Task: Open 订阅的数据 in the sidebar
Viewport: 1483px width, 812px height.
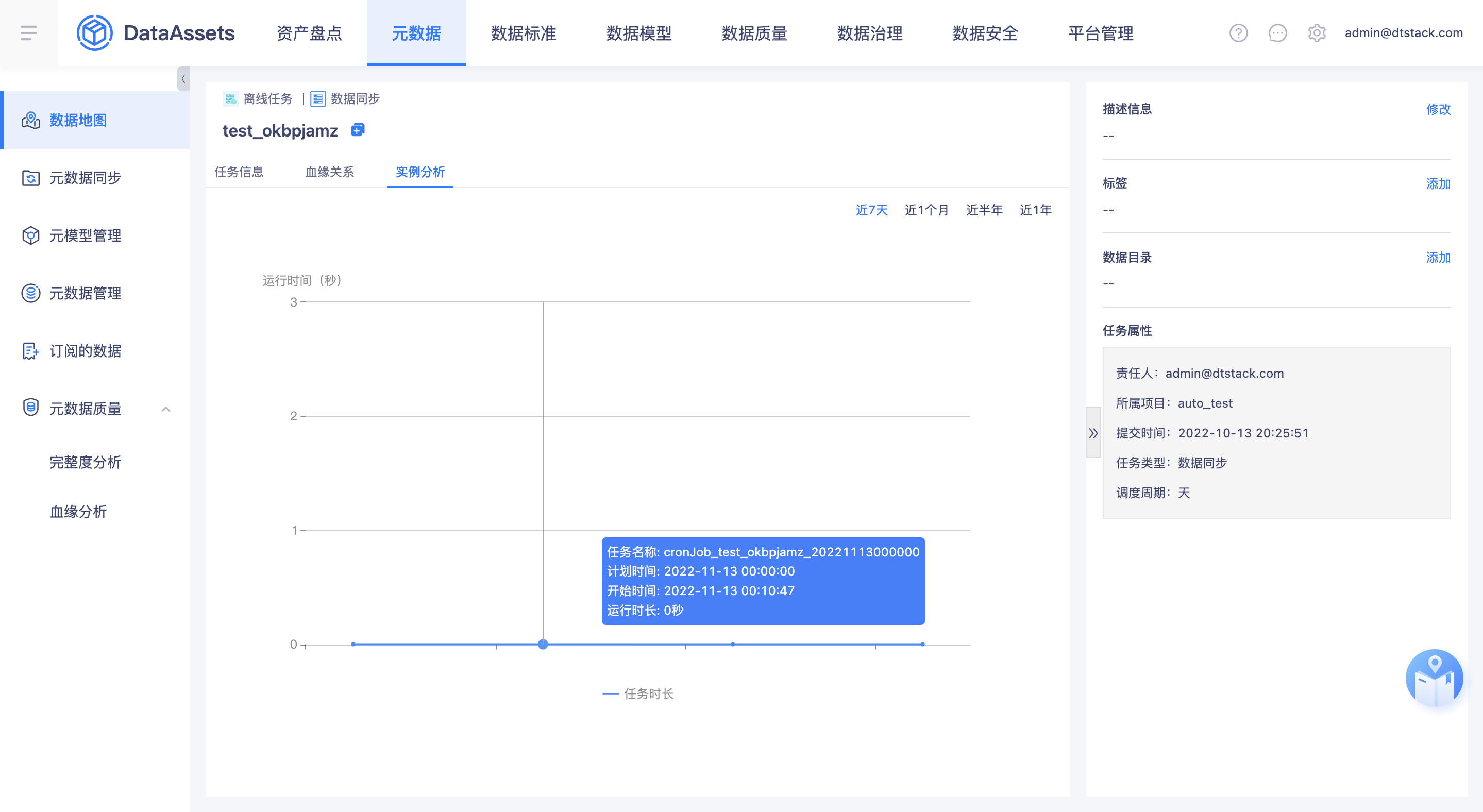Action: (x=95, y=350)
